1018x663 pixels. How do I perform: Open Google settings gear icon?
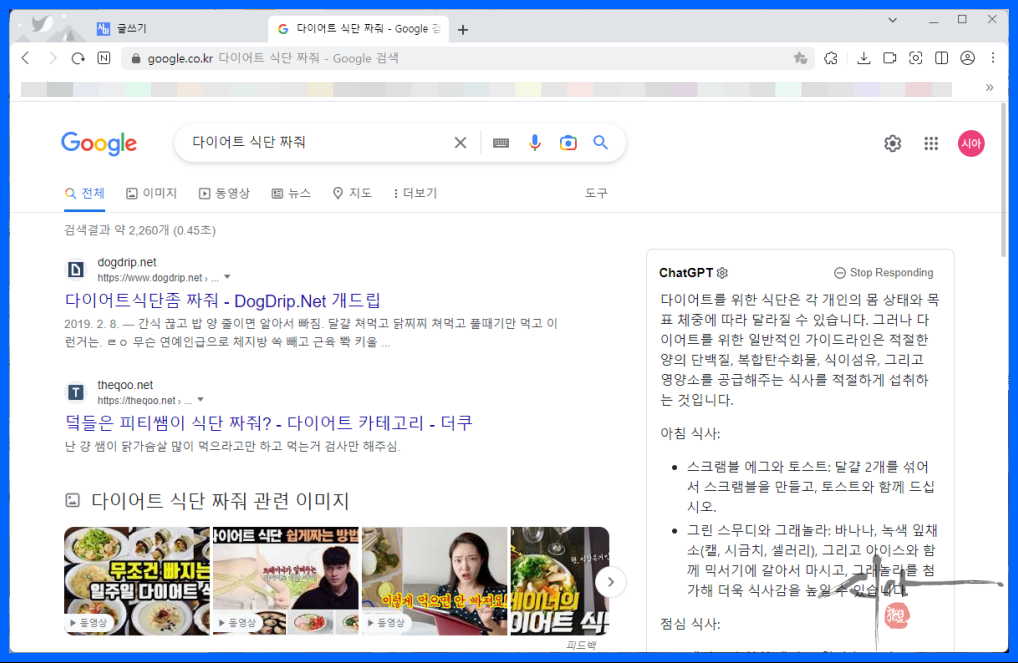tap(893, 144)
